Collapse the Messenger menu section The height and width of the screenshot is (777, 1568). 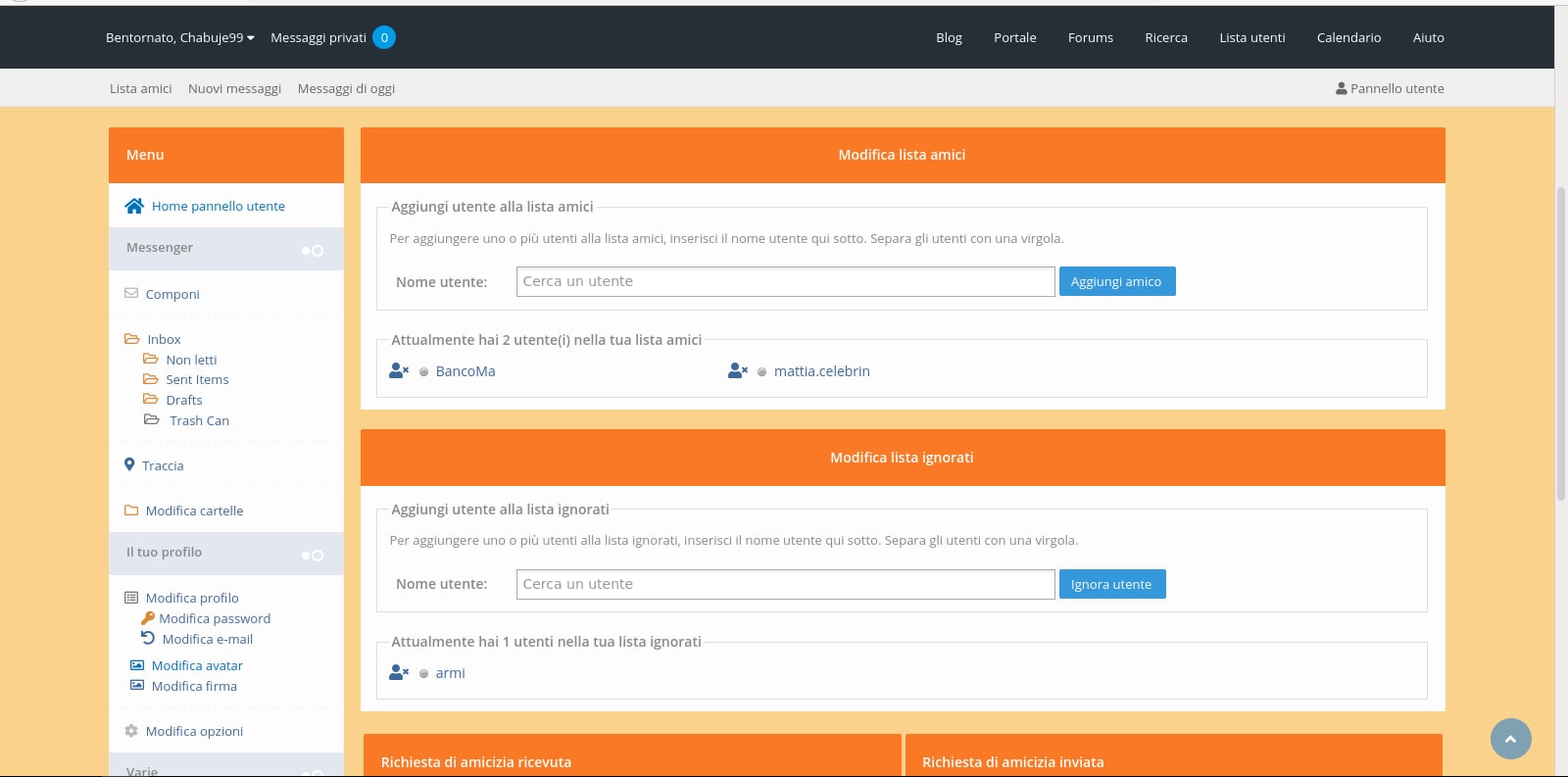312,251
